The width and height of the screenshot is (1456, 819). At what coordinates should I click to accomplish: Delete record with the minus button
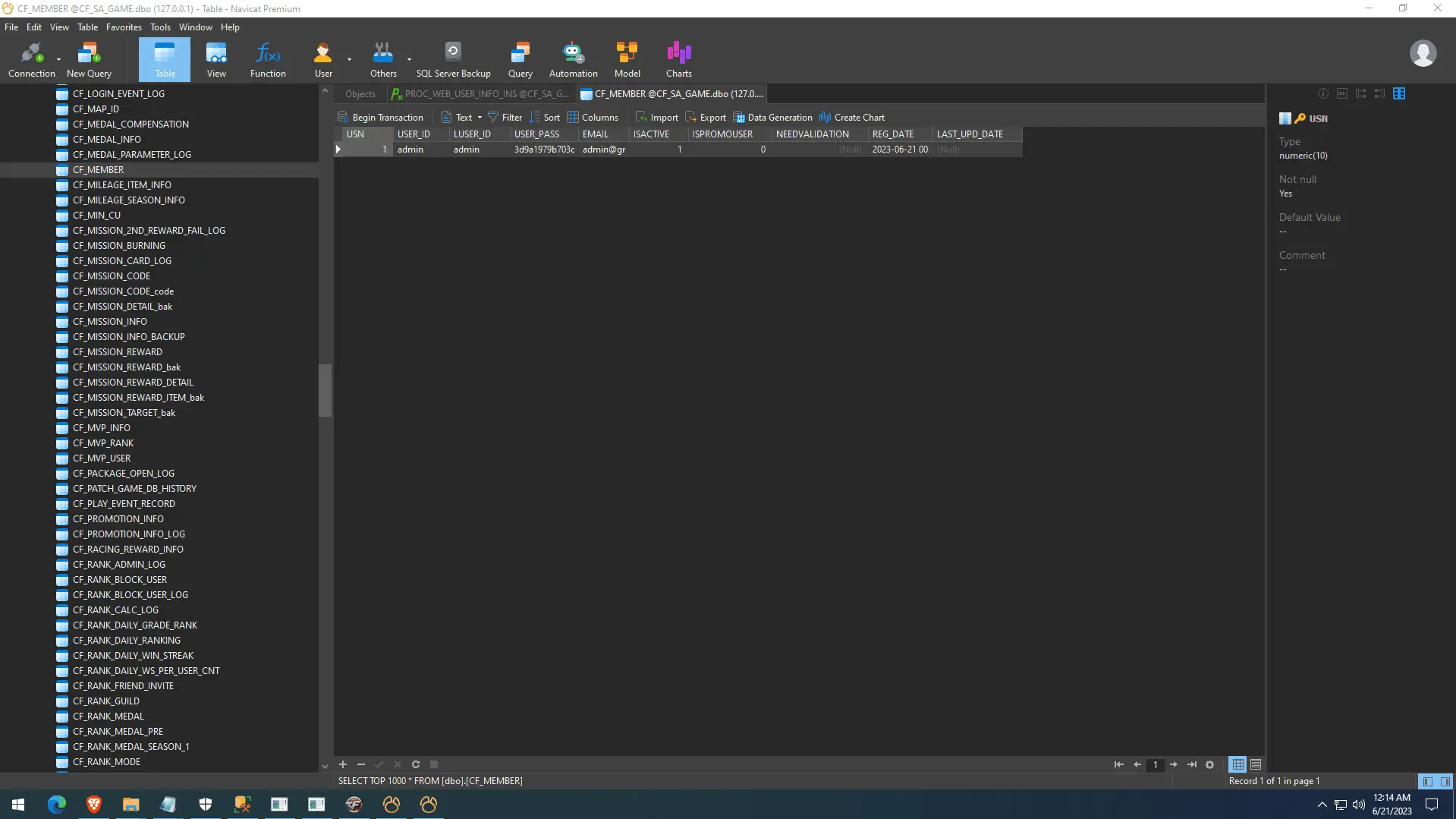[x=361, y=764]
